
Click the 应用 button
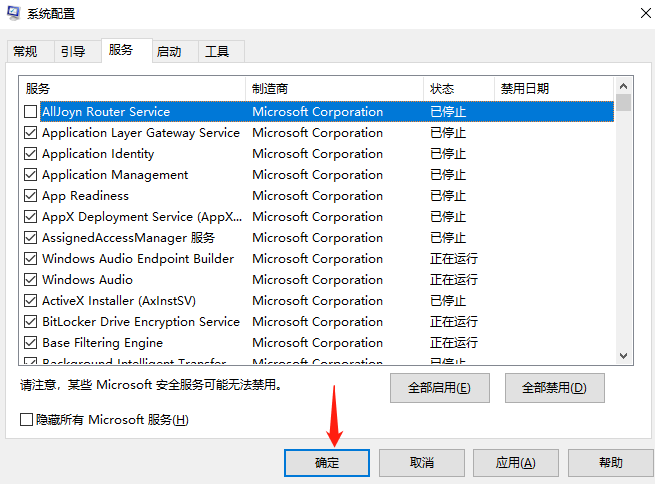[x=515, y=463]
